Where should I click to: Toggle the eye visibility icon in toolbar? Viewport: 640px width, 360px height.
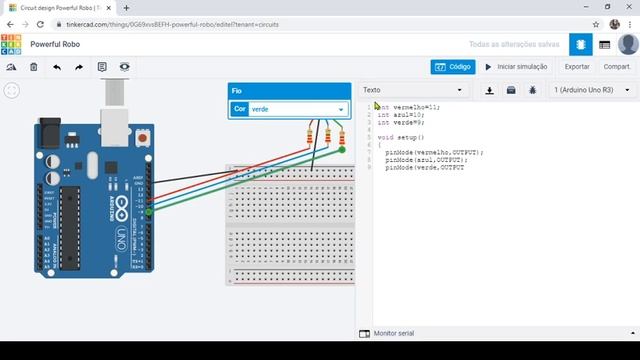point(124,67)
